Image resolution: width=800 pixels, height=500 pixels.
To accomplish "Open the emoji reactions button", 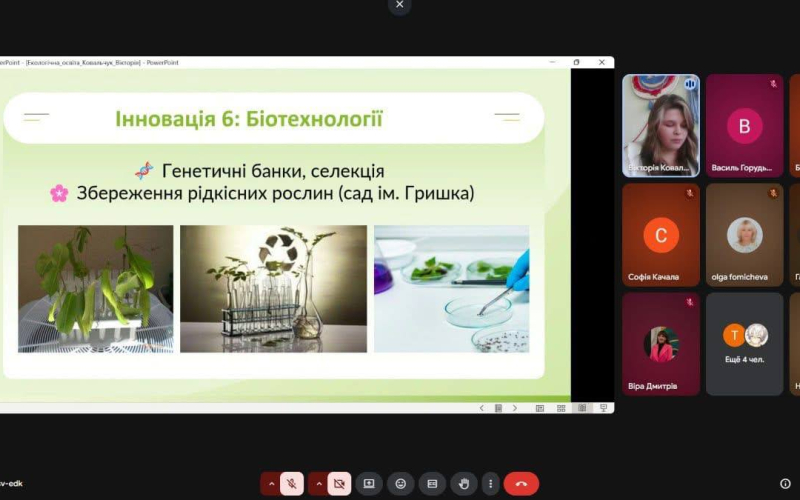I will 400,484.
